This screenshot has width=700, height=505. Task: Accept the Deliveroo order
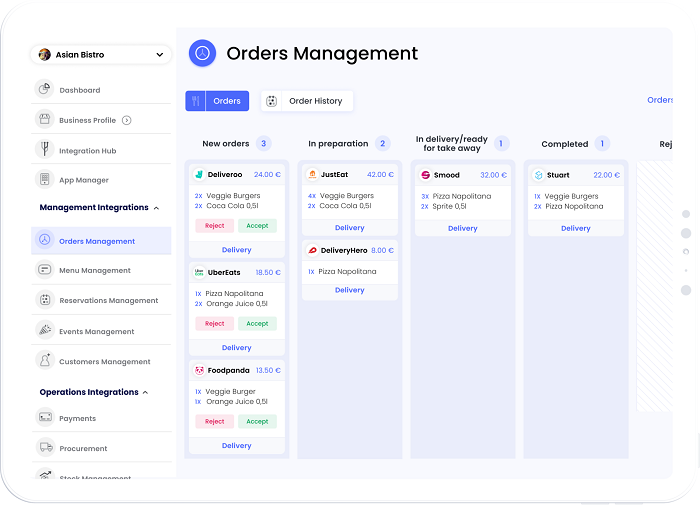pos(257,226)
